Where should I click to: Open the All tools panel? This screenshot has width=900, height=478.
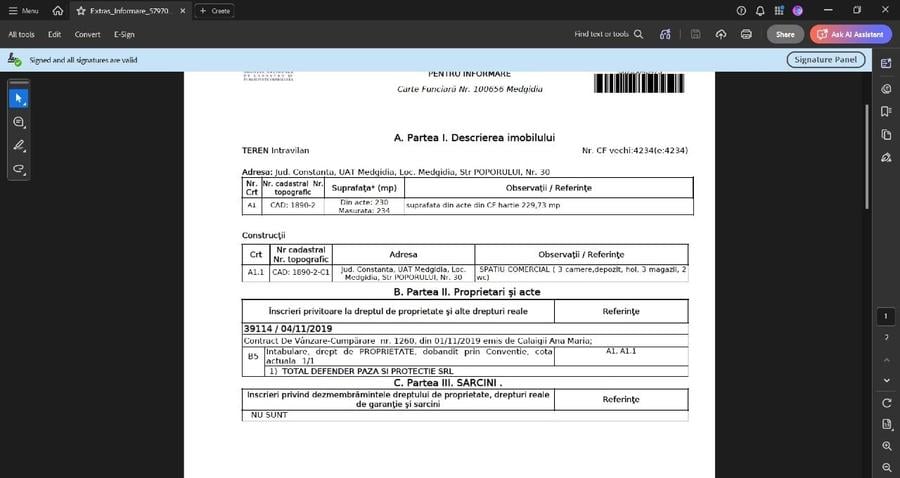click(x=21, y=34)
